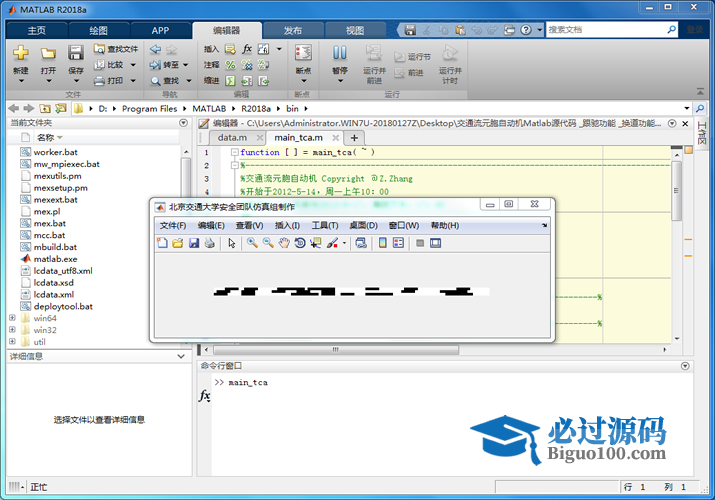715x500 pixels.
Task: Collapse the 详细信息 panel chevron
Action: [181, 356]
